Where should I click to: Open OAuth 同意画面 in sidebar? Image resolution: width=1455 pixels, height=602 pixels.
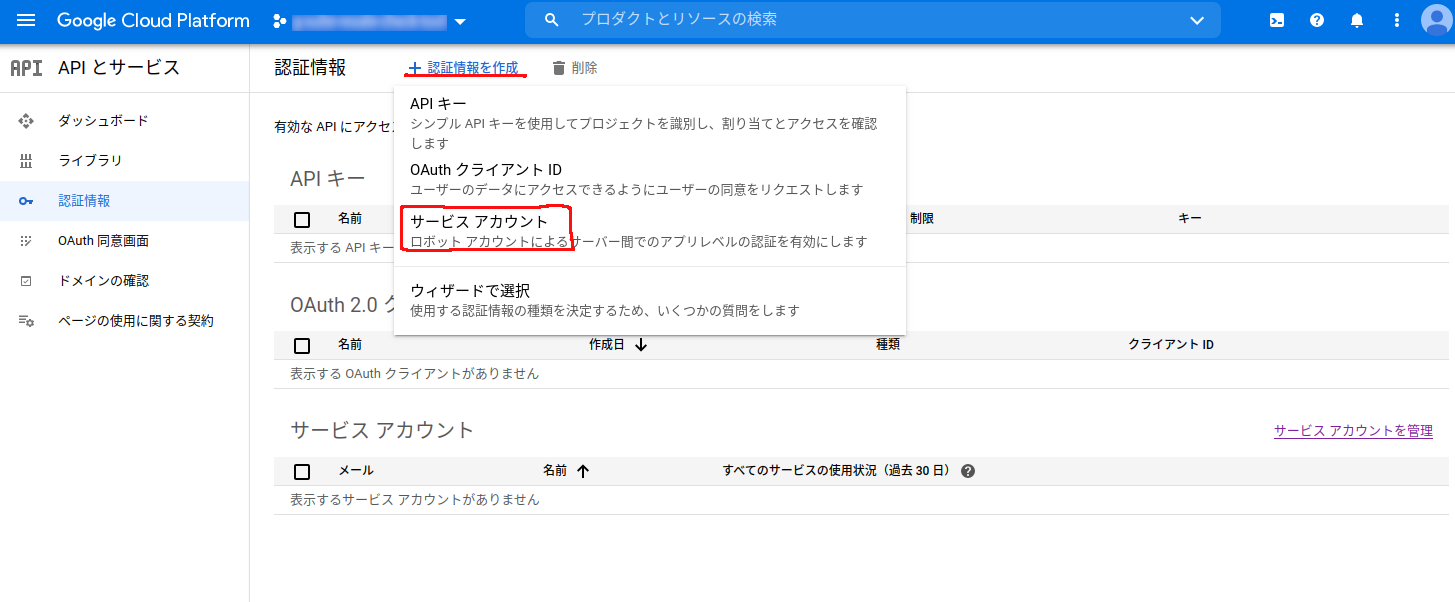point(124,241)
